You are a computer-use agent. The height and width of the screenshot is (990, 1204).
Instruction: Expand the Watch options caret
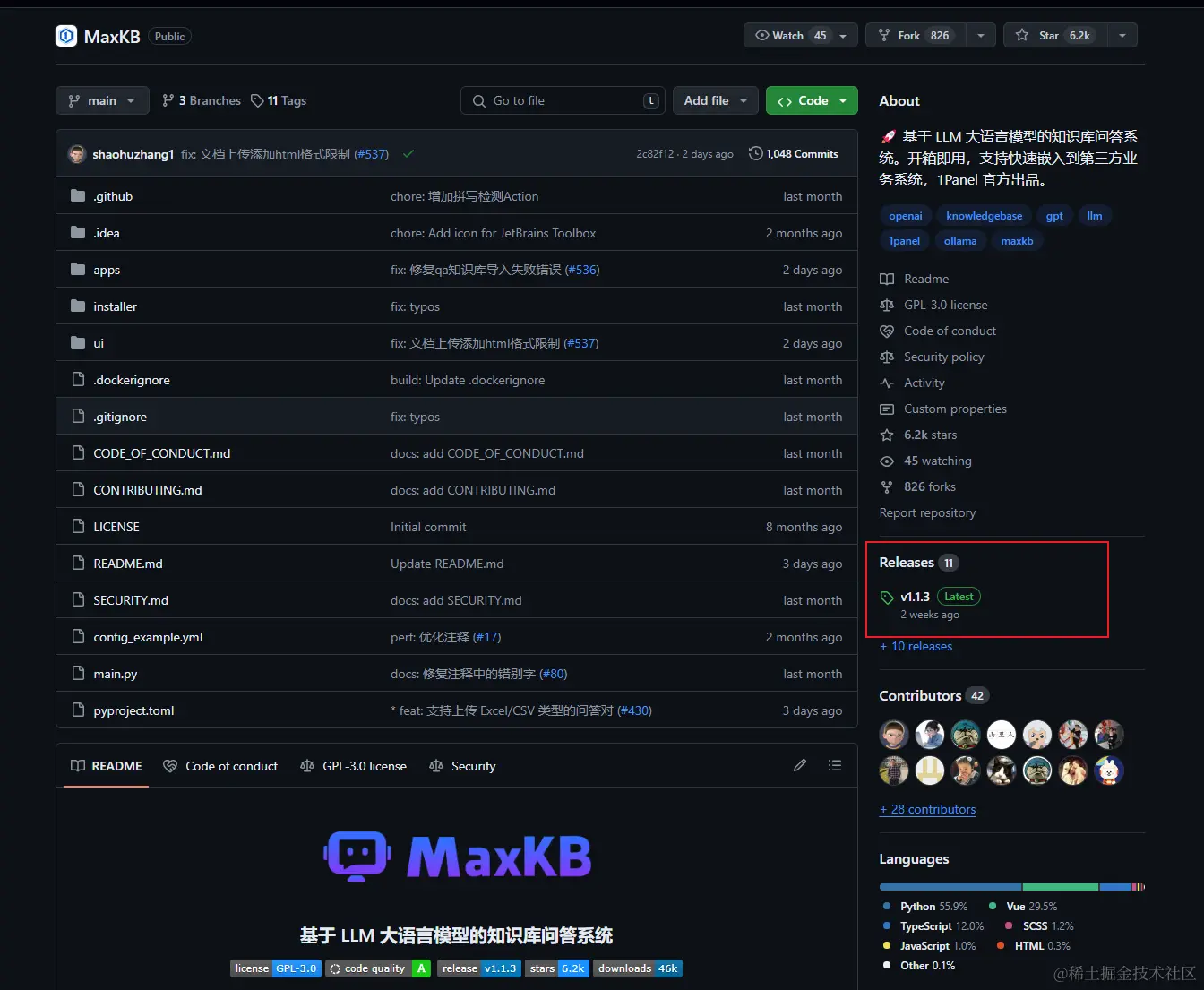click(843, 35)
